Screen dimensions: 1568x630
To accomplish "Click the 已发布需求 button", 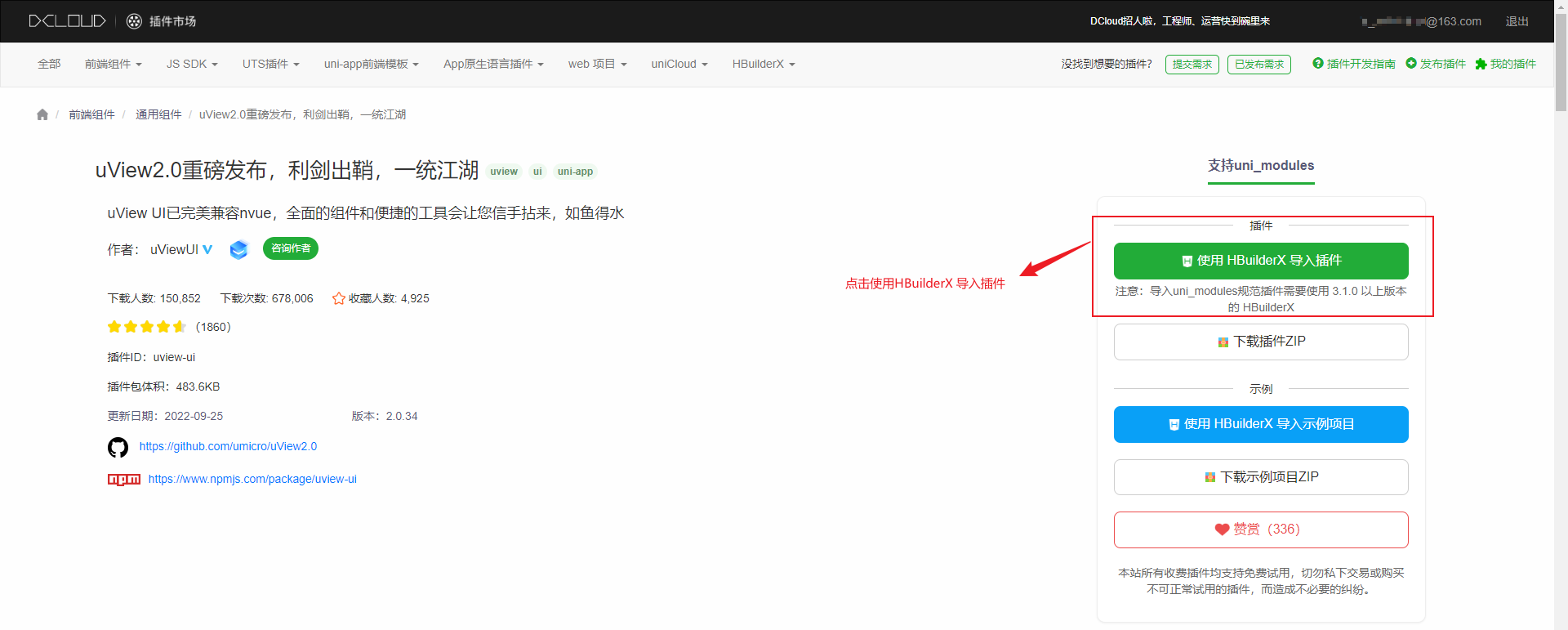I will (x=1259, y=65).
